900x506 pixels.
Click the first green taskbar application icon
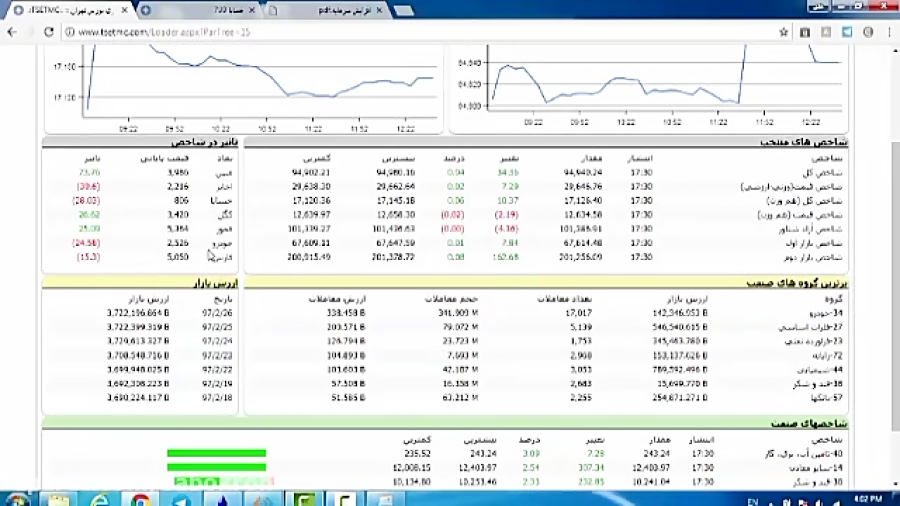coord(303,500)
